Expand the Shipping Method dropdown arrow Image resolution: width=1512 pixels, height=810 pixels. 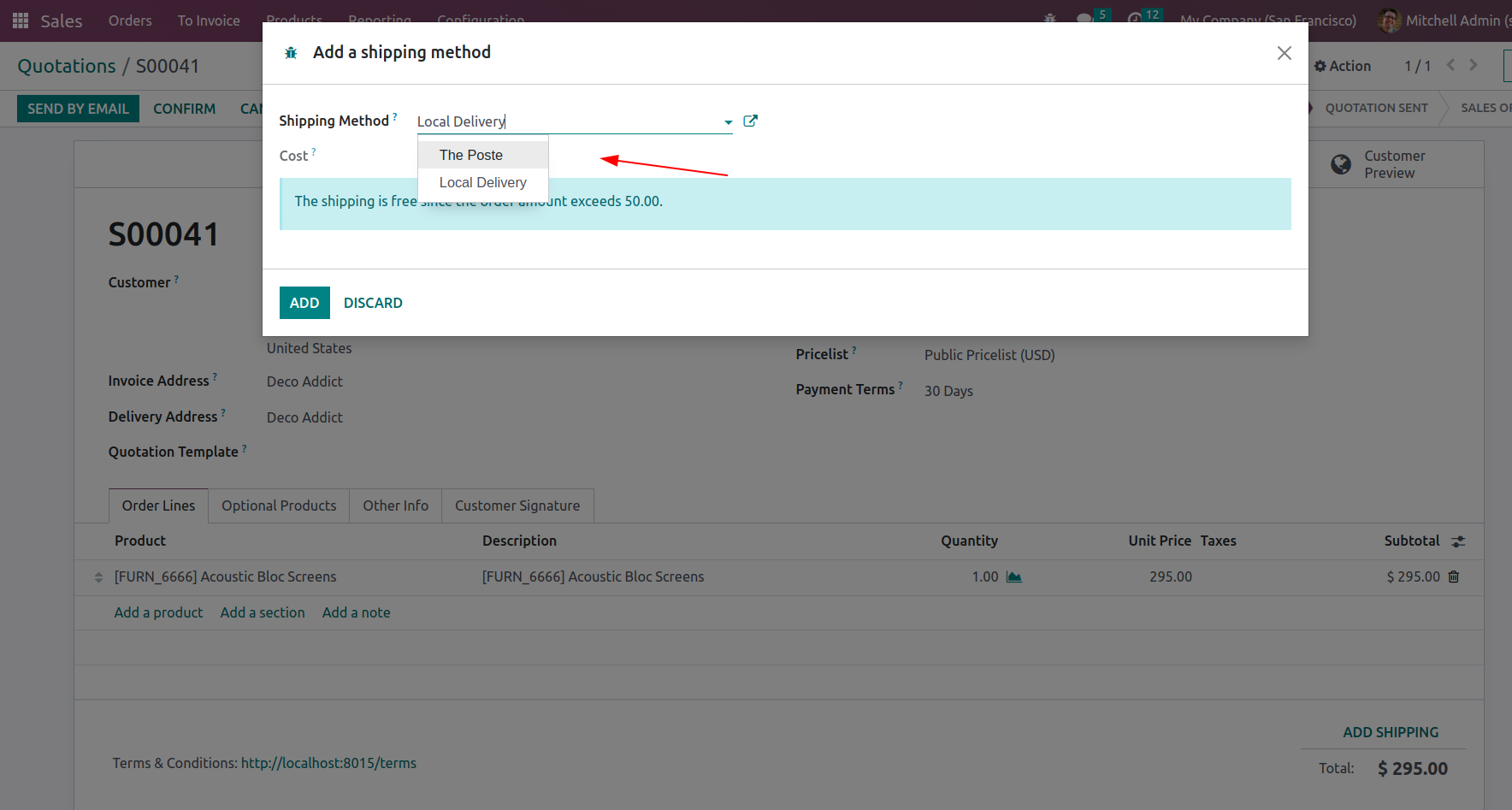[x=728, y=122]
